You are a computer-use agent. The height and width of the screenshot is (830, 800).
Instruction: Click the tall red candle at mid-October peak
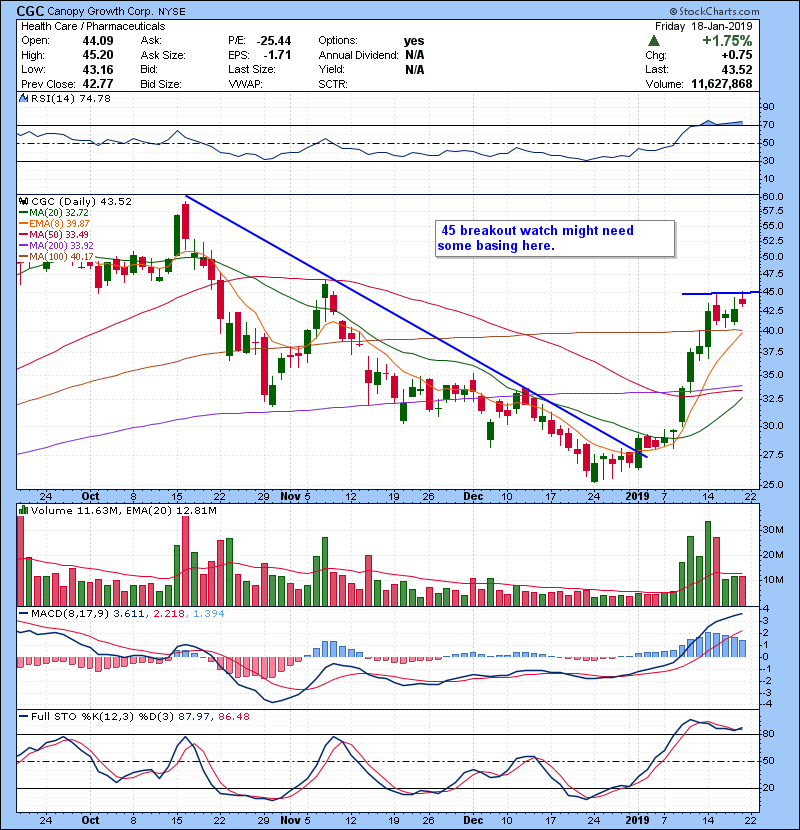[185, 219]
